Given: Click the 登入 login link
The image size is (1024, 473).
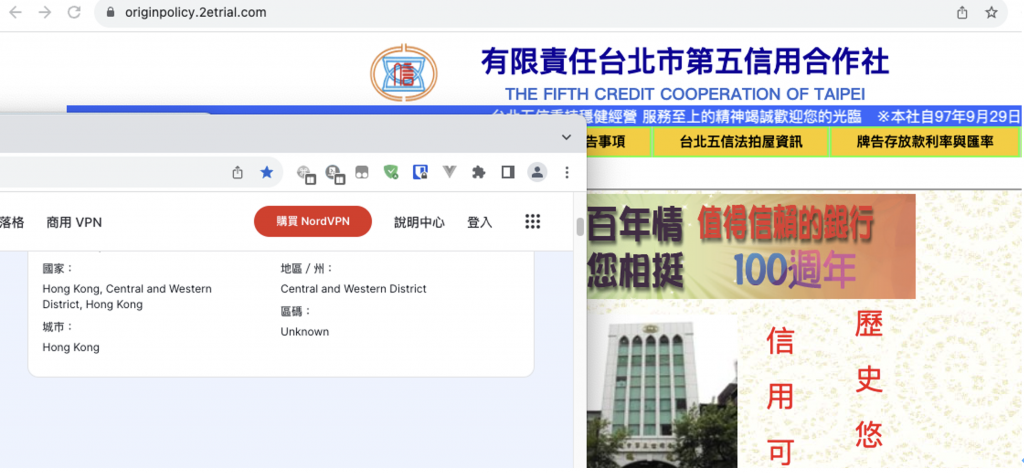Looking at the screenshot, I should [x=479, y=222].
